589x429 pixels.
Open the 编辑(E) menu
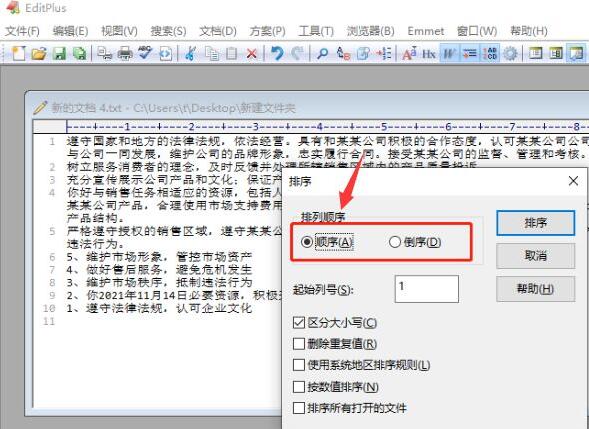pos(70,31)
